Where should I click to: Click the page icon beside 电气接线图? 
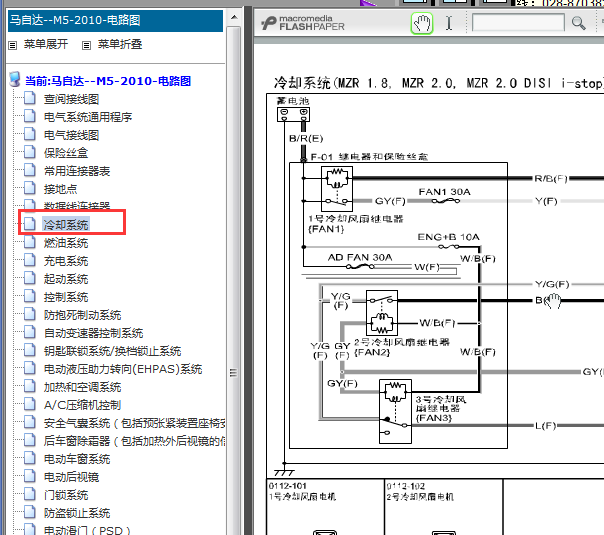coord(30,134)
